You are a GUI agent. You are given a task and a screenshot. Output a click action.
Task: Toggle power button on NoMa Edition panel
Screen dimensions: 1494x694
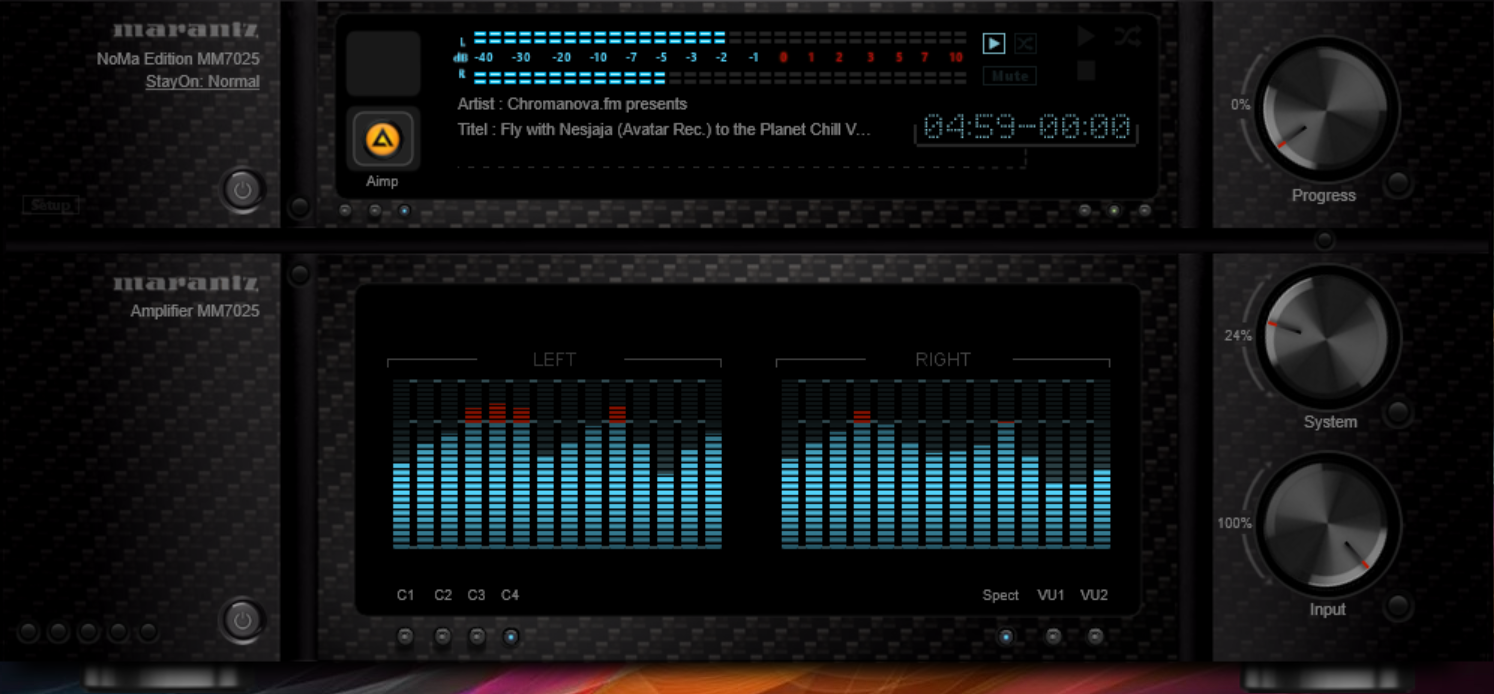(242, 189)
